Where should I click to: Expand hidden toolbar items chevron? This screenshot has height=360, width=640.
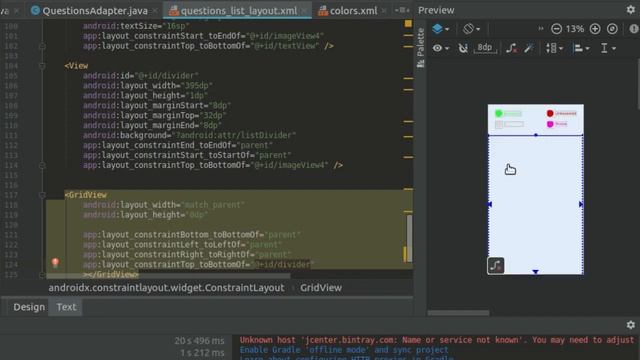pos(541,29)
